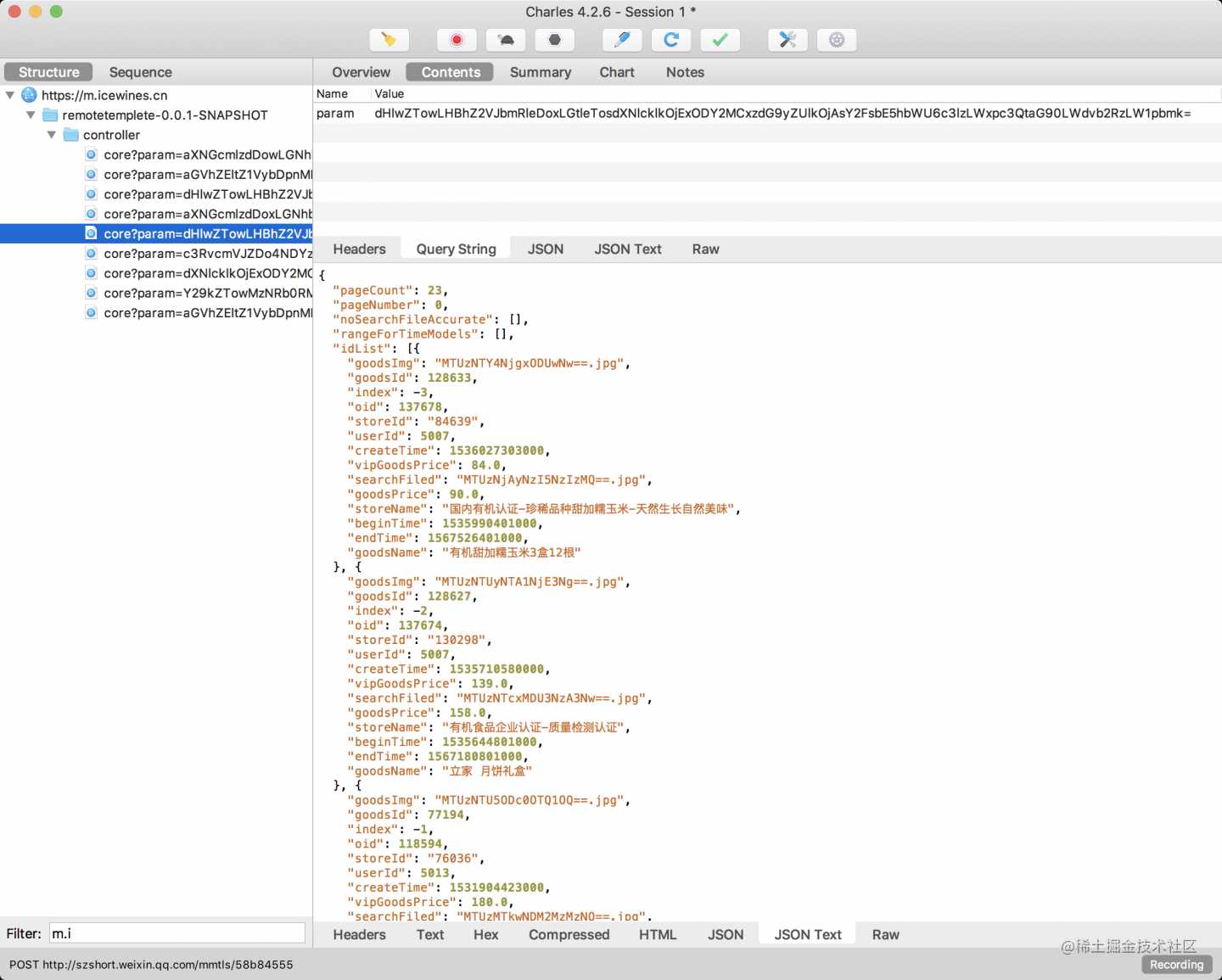Open the response Compressed tab

point(569,934)
